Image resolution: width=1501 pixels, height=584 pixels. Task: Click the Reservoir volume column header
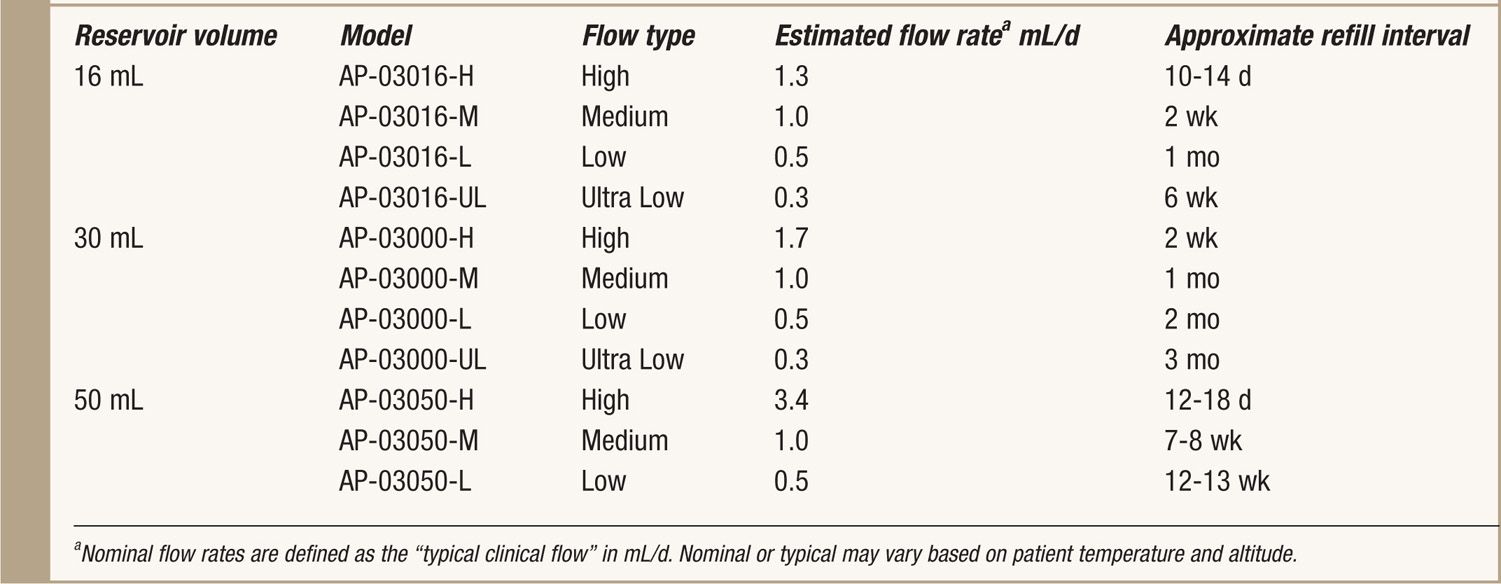174,37
